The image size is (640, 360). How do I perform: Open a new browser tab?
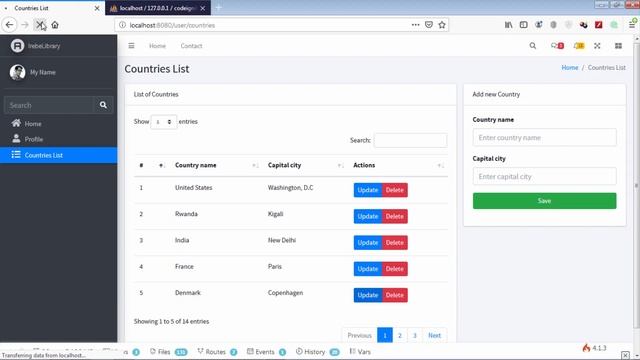point(218,8)
